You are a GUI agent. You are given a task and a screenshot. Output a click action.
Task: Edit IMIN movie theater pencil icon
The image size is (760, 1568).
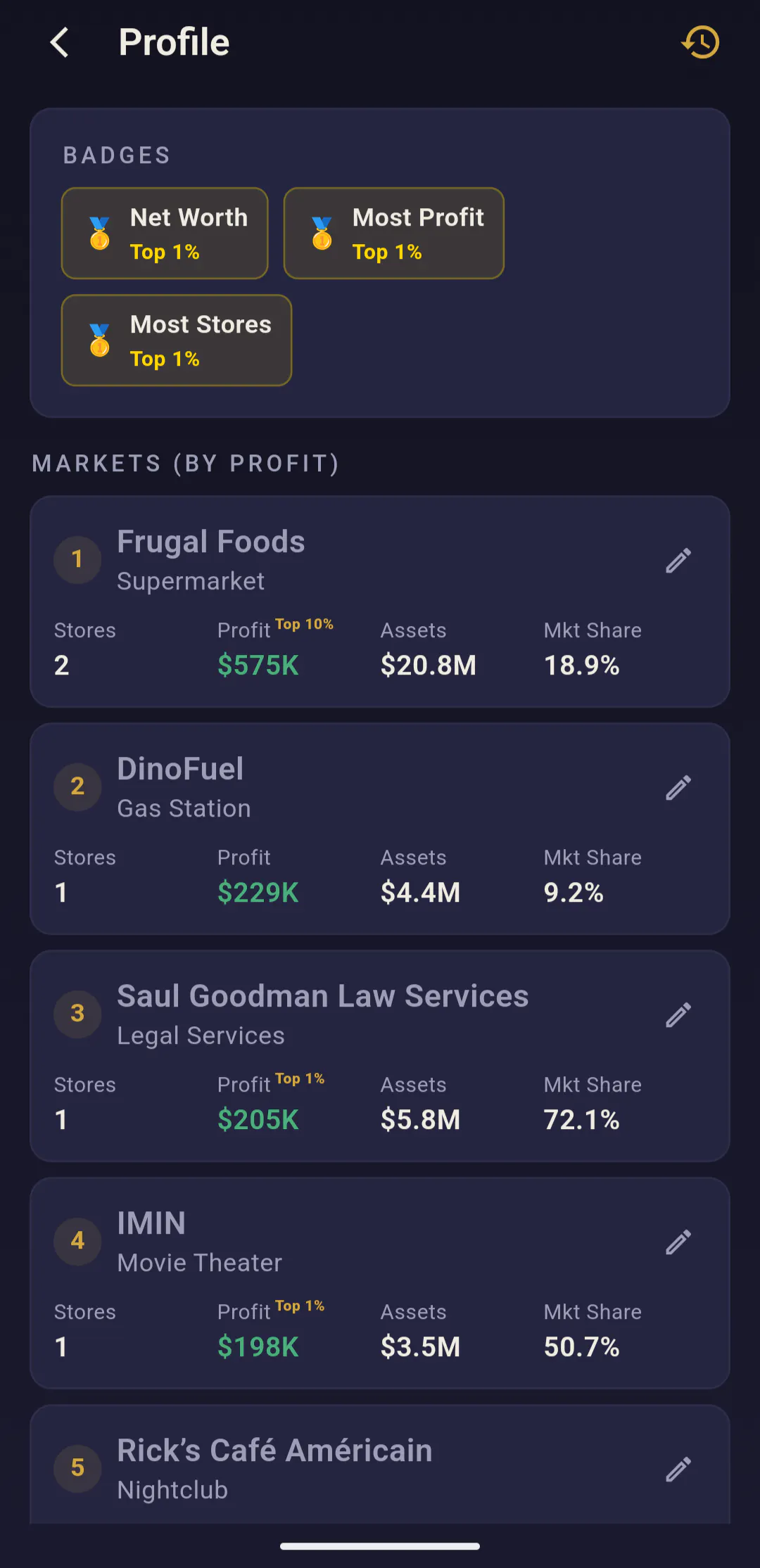(678, 1242)
